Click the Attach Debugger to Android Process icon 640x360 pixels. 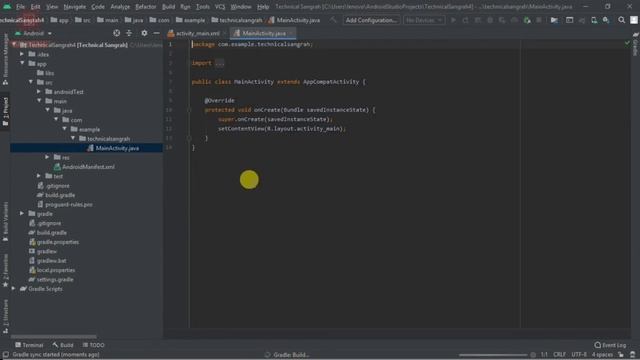tap(527, 20)
